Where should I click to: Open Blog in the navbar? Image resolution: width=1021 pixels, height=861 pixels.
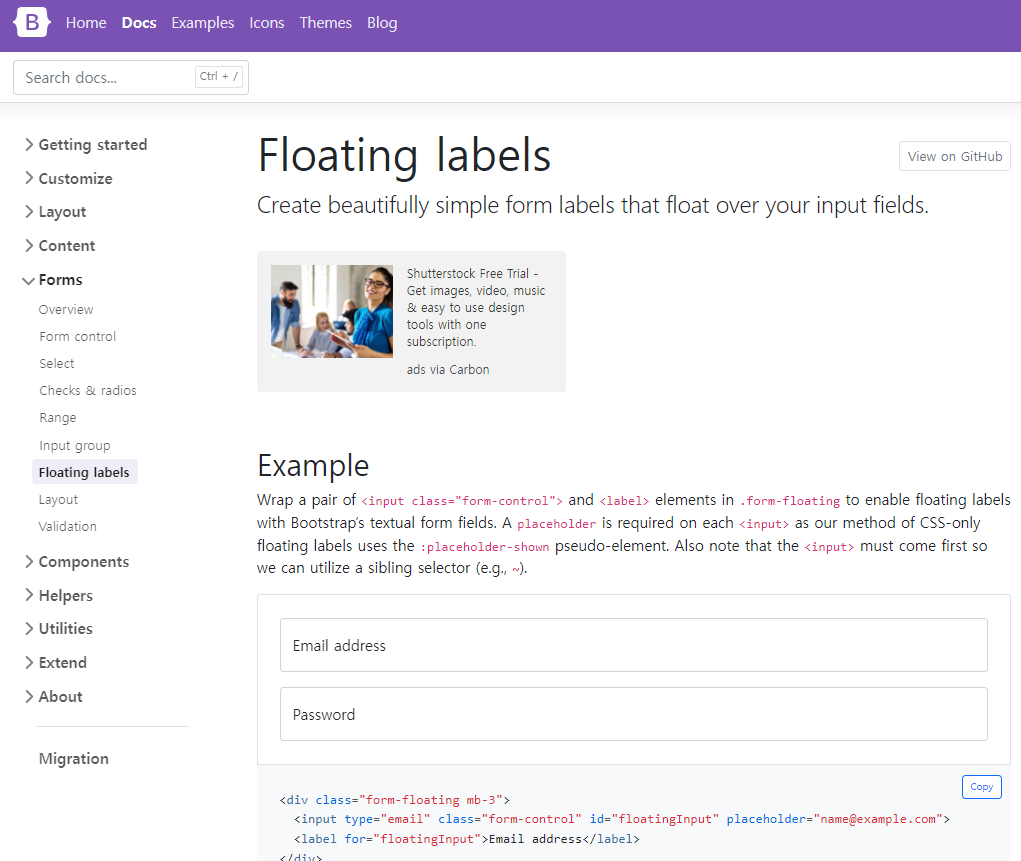tap(382, 23)
